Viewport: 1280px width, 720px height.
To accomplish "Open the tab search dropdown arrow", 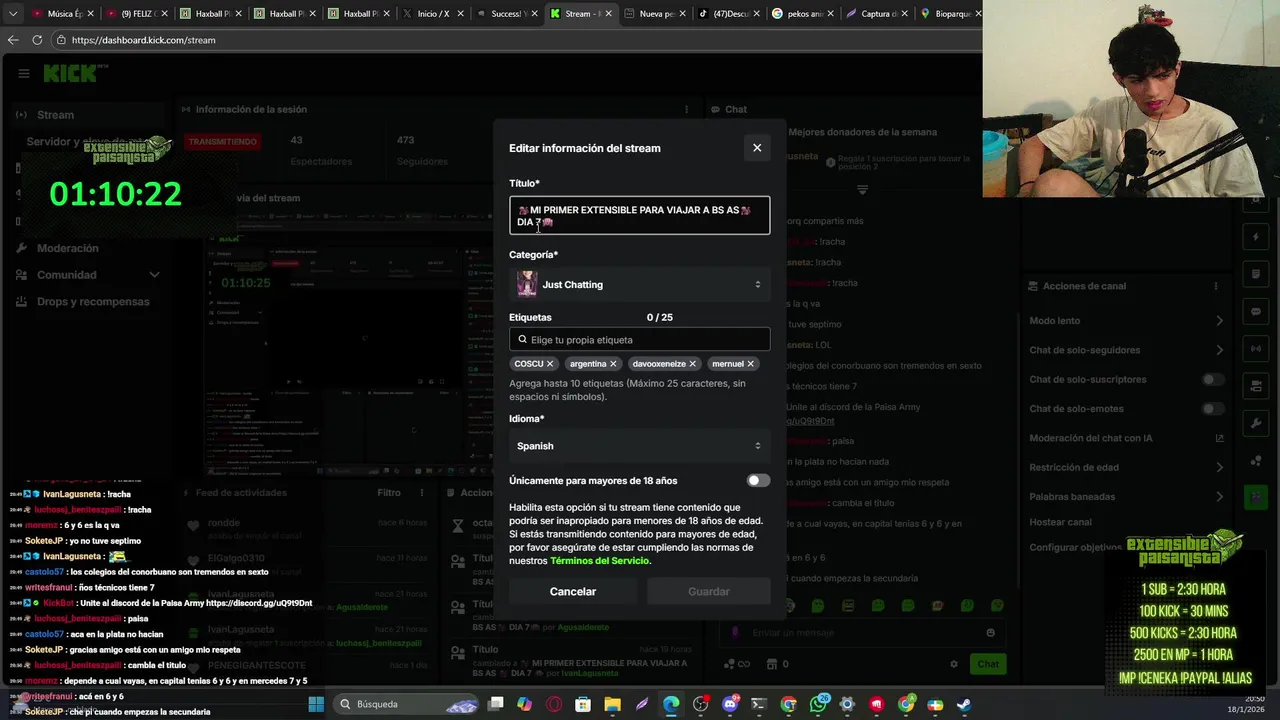I will tap(13, 14).
